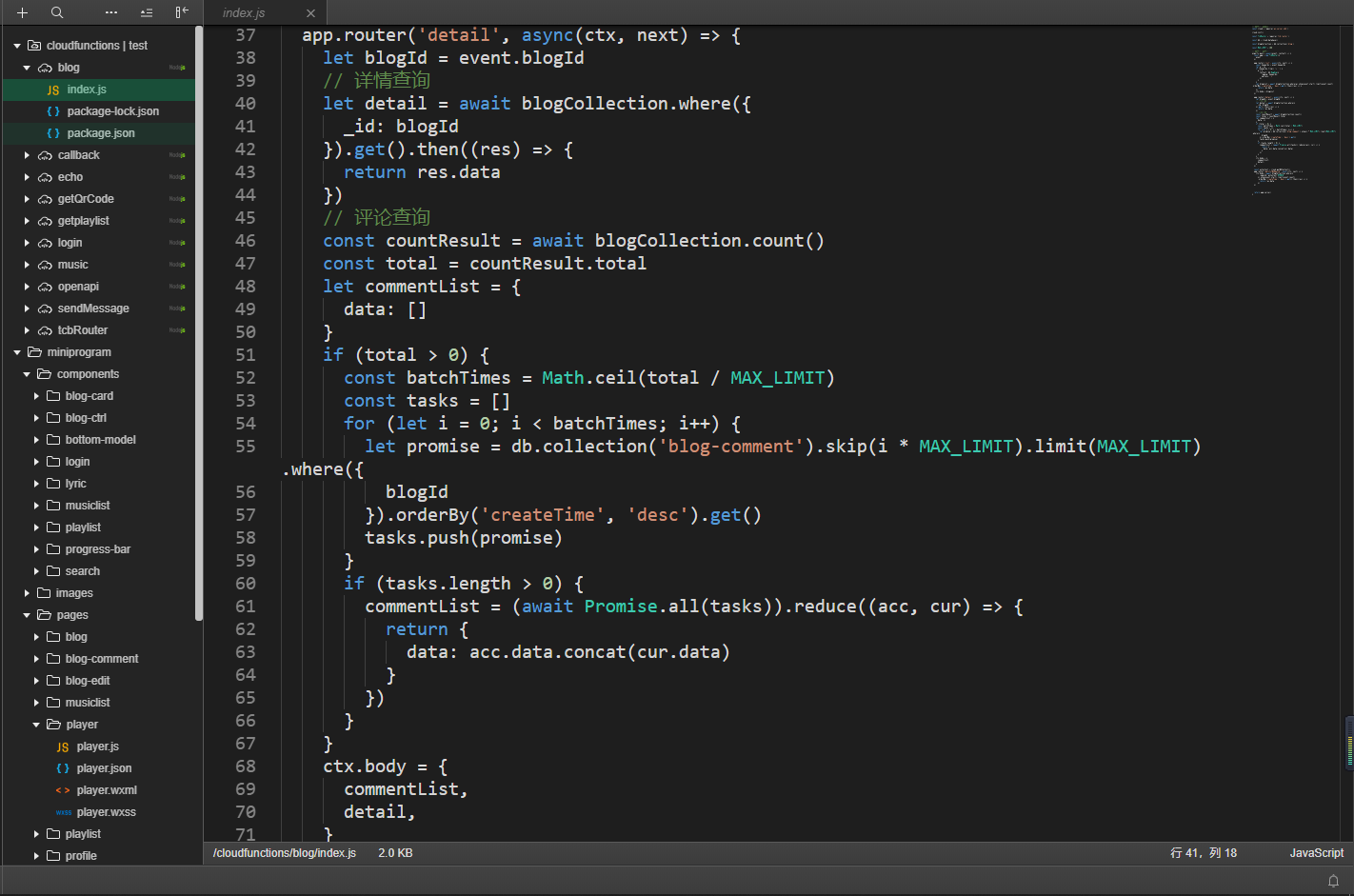Open the notification bell in the status bar

(x=1333, y=881)
